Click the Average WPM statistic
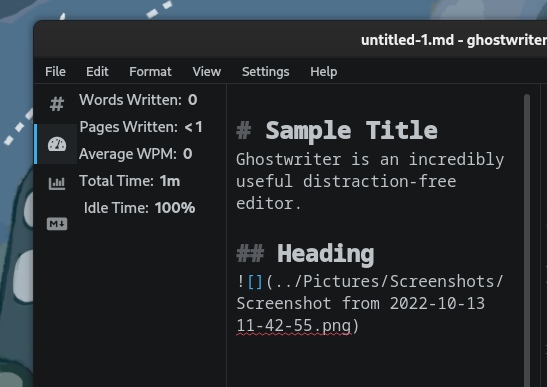The image size is (547, 387). (135, 154)
